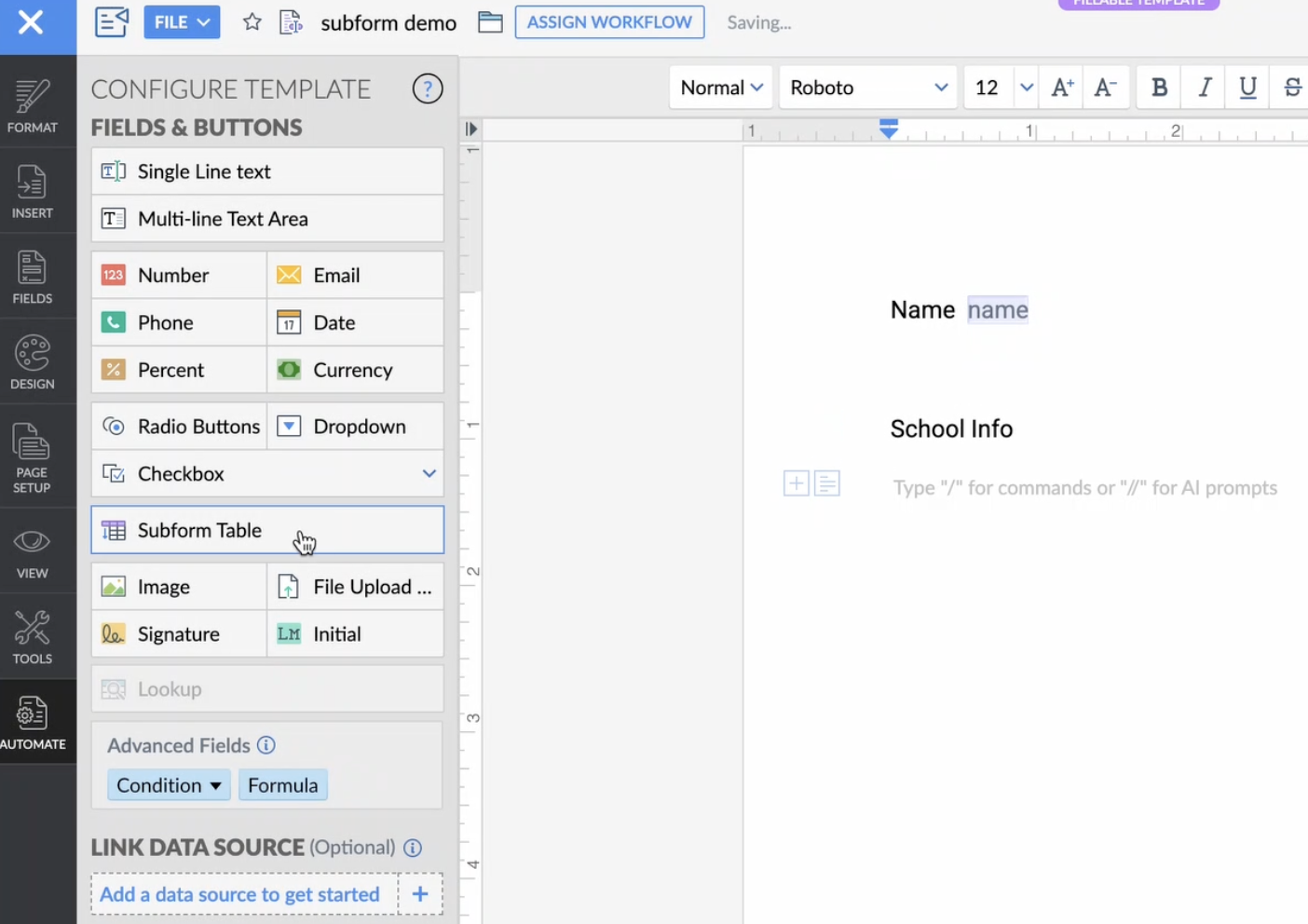
Task: Open the Roboto font family dropdown
Action: pyautogui.click(x=867, y=88)
